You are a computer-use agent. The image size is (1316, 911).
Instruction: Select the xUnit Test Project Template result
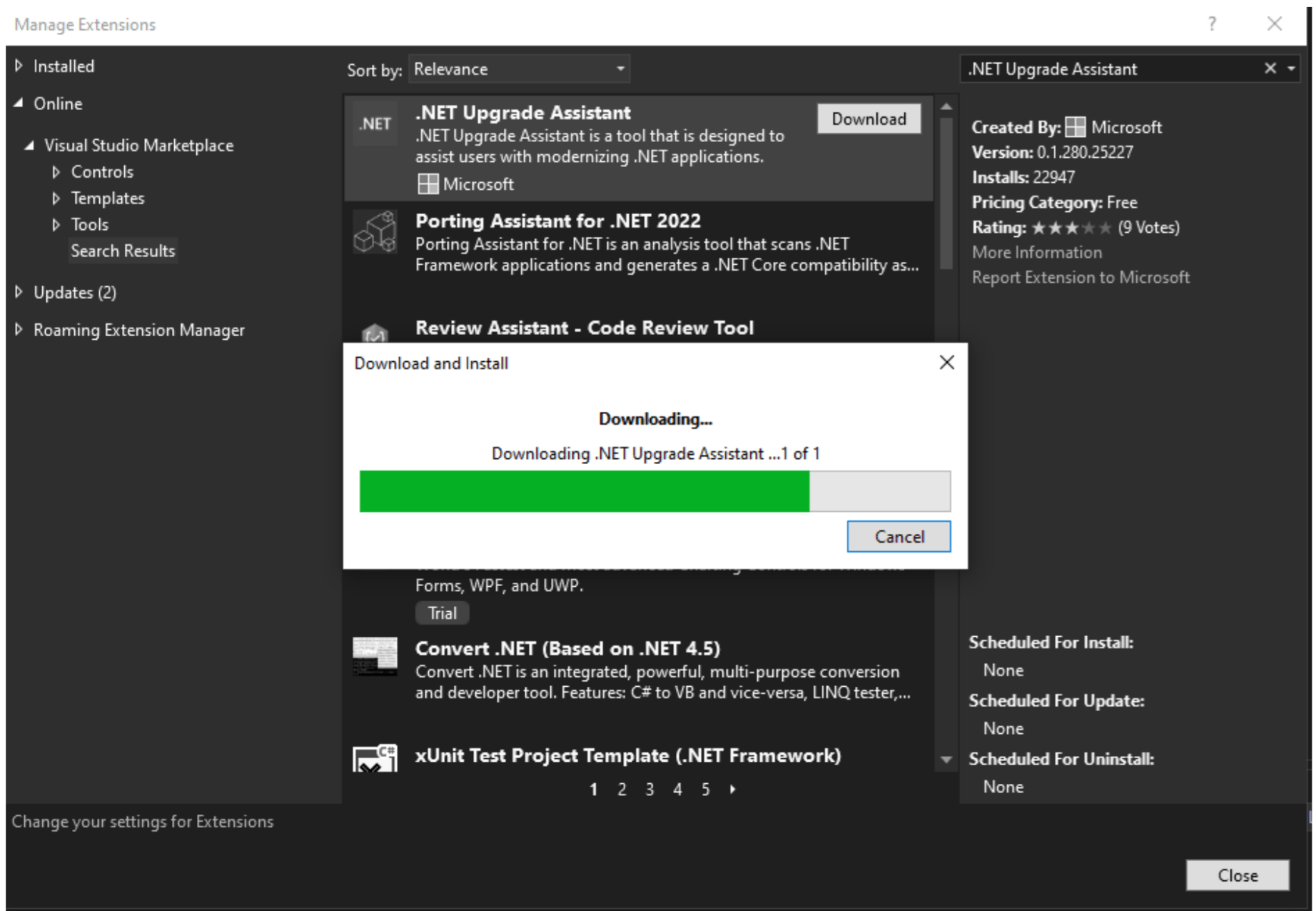pos(639,756)
